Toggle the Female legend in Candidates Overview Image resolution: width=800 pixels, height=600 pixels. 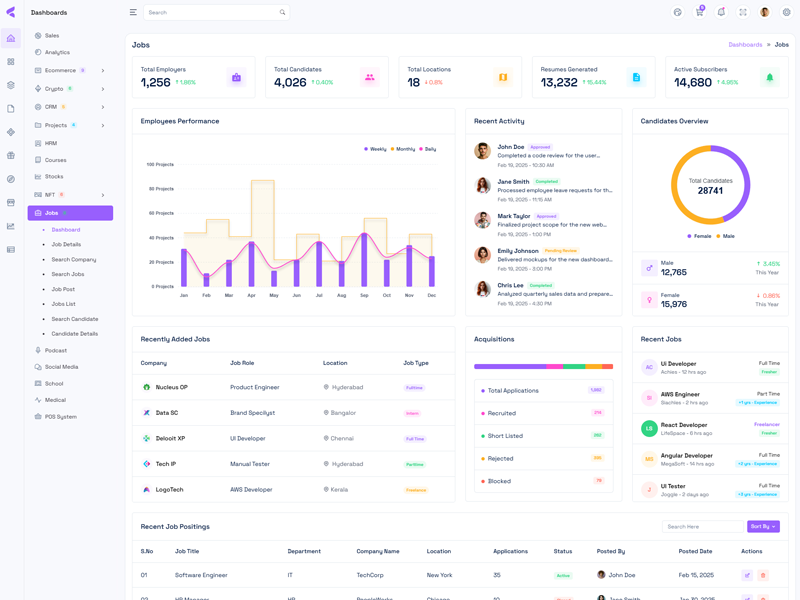pos(700,236)
